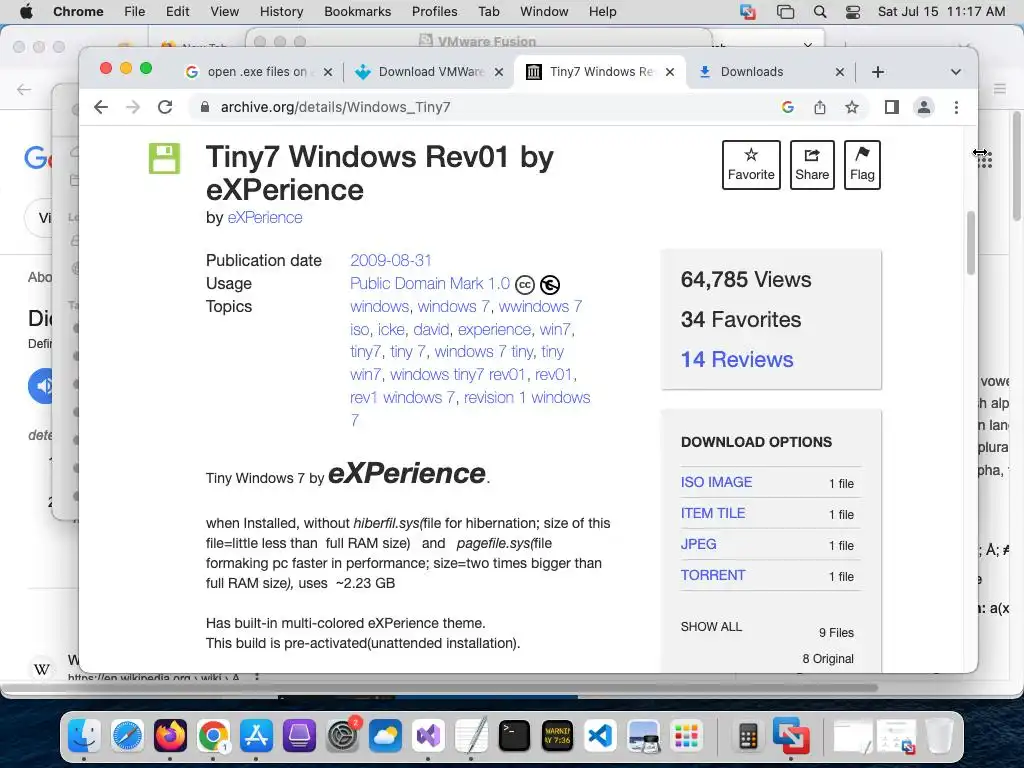
Task: Open the Bookmarks menu
Action: (357, 12)
